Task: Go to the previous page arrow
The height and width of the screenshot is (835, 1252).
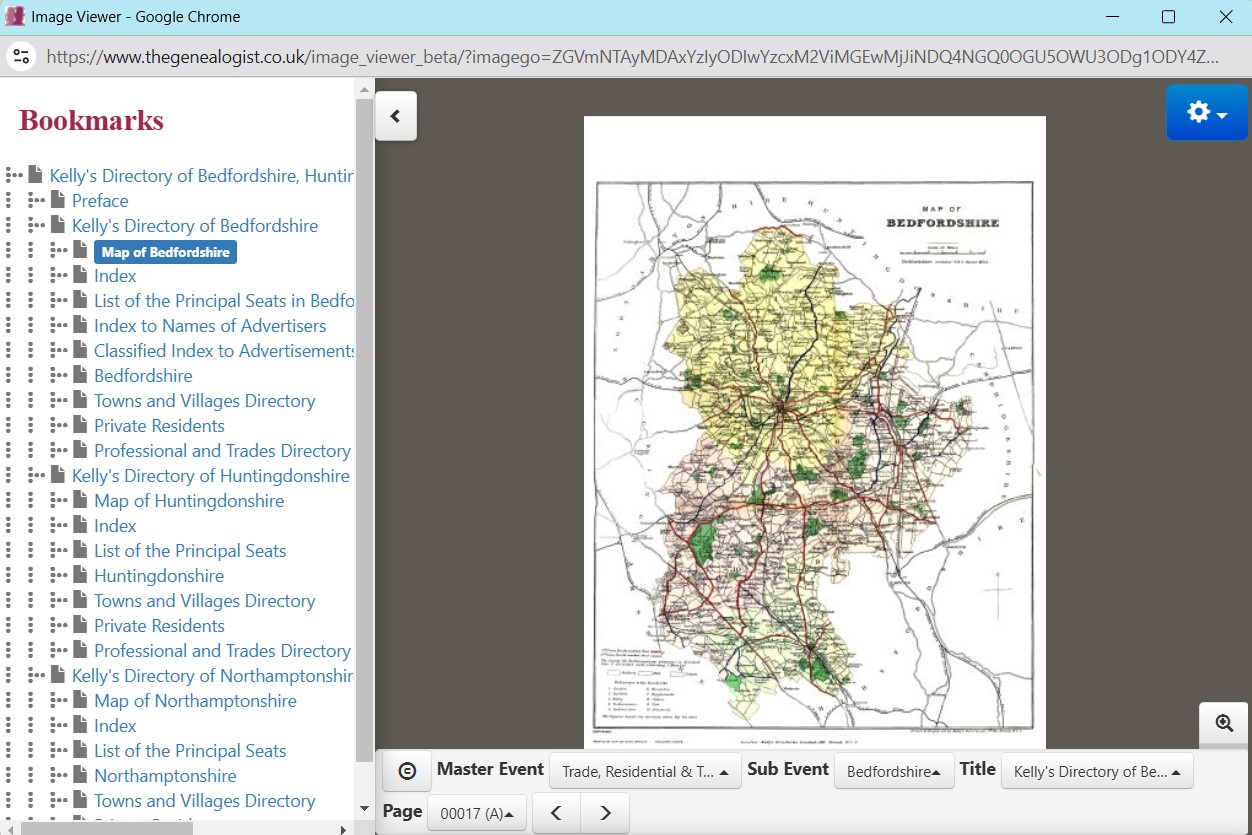Action: tap(557, 813)
